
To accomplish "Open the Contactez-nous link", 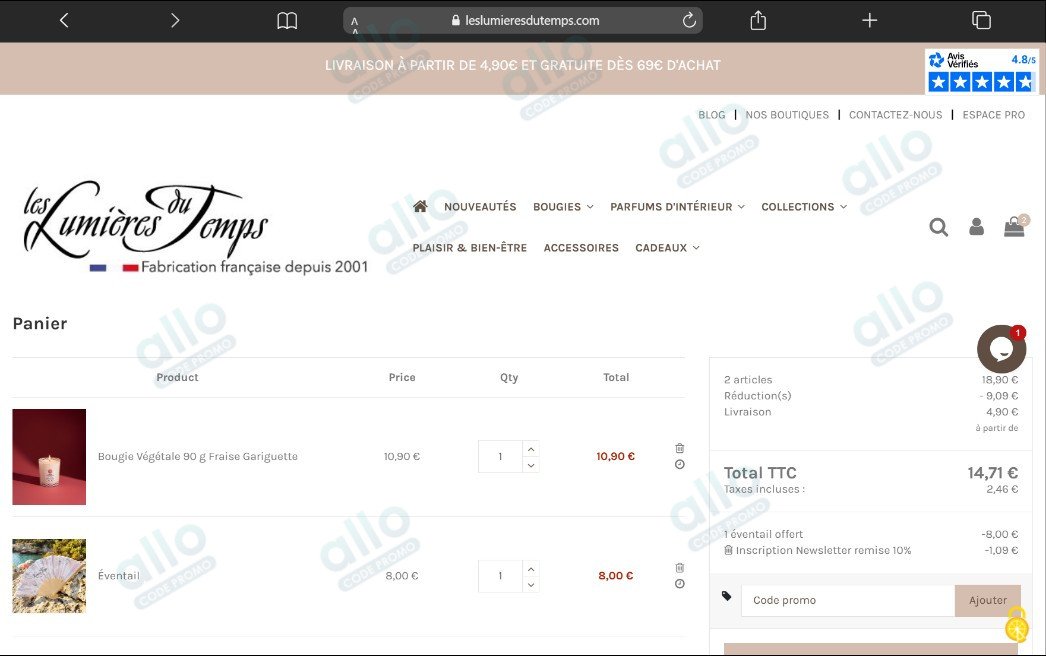I will click(895, 115).
